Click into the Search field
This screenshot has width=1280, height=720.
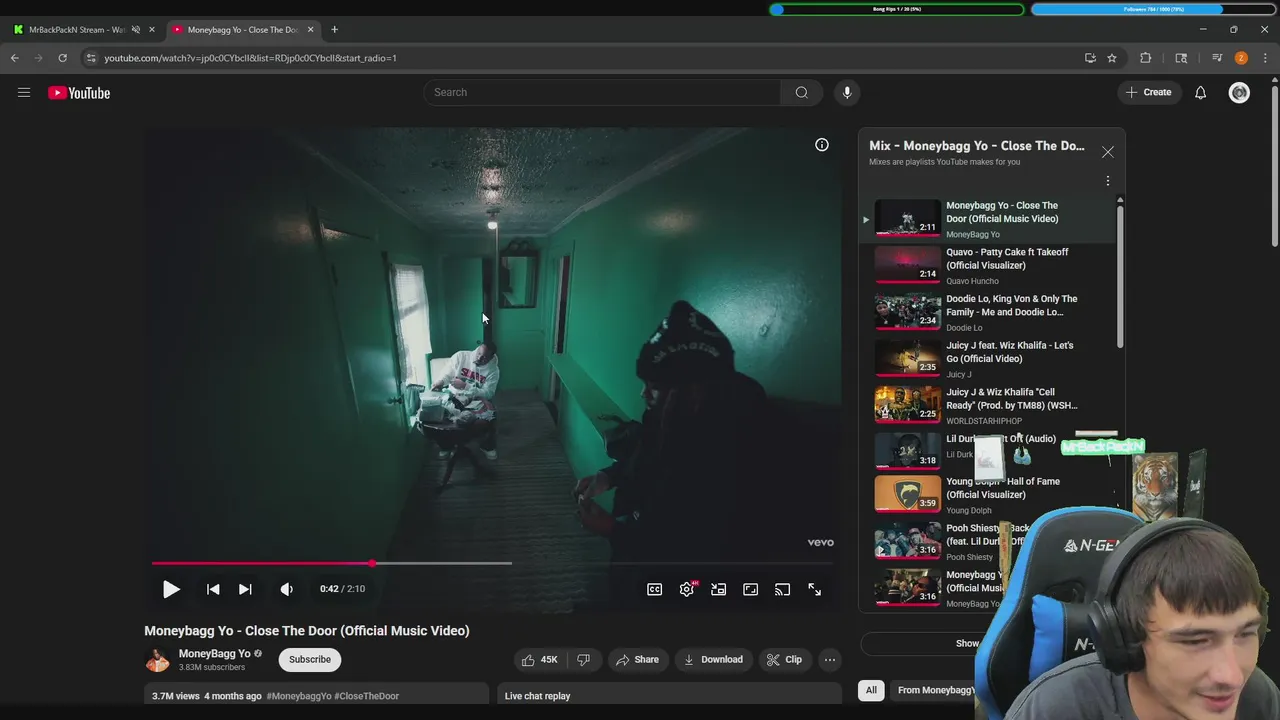tap(603, 92)
